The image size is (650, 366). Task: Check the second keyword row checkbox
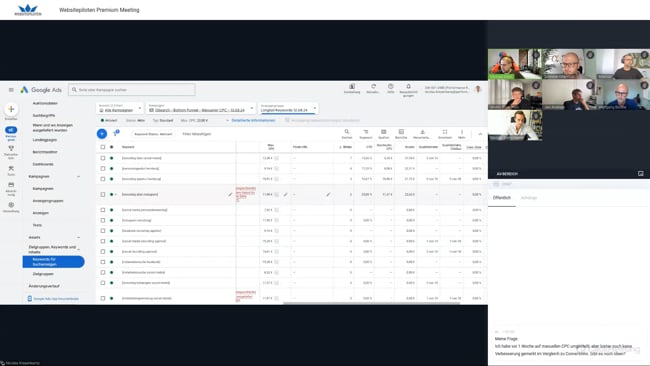pos(103,168)
